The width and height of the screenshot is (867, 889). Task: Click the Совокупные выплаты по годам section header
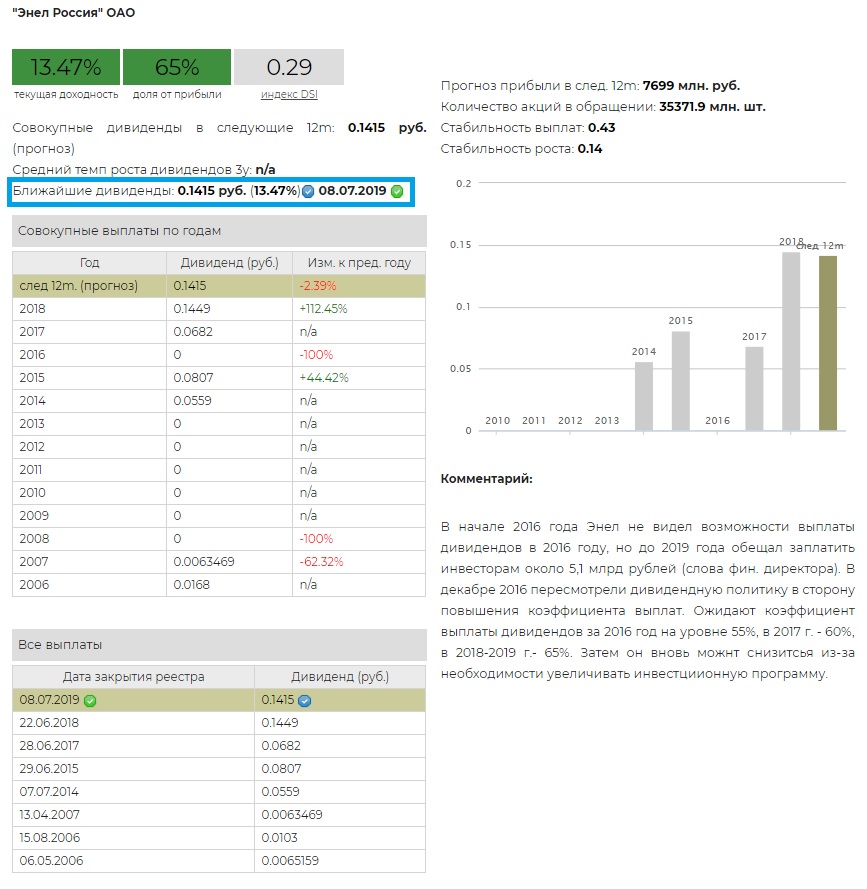pyautogui.click(x=219, y=231)
